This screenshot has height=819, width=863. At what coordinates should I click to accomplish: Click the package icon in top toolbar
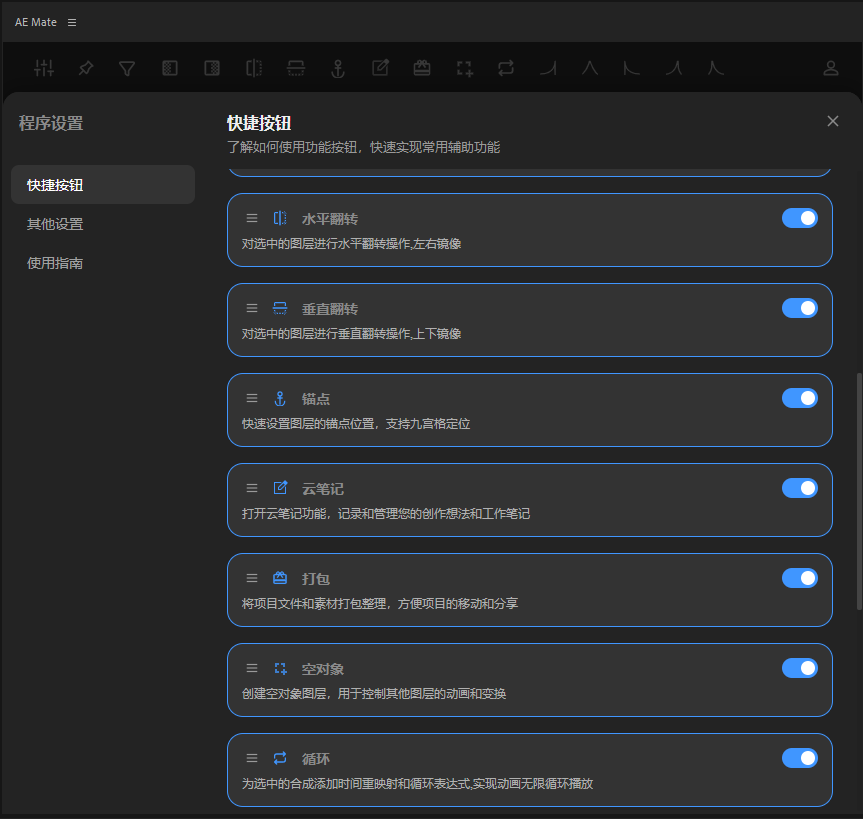(422, 68)
